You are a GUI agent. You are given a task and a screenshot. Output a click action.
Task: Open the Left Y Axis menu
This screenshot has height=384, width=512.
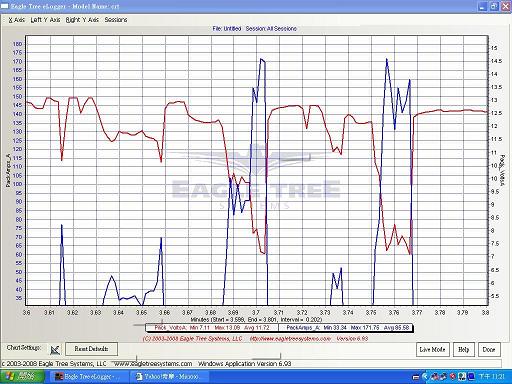45,20
